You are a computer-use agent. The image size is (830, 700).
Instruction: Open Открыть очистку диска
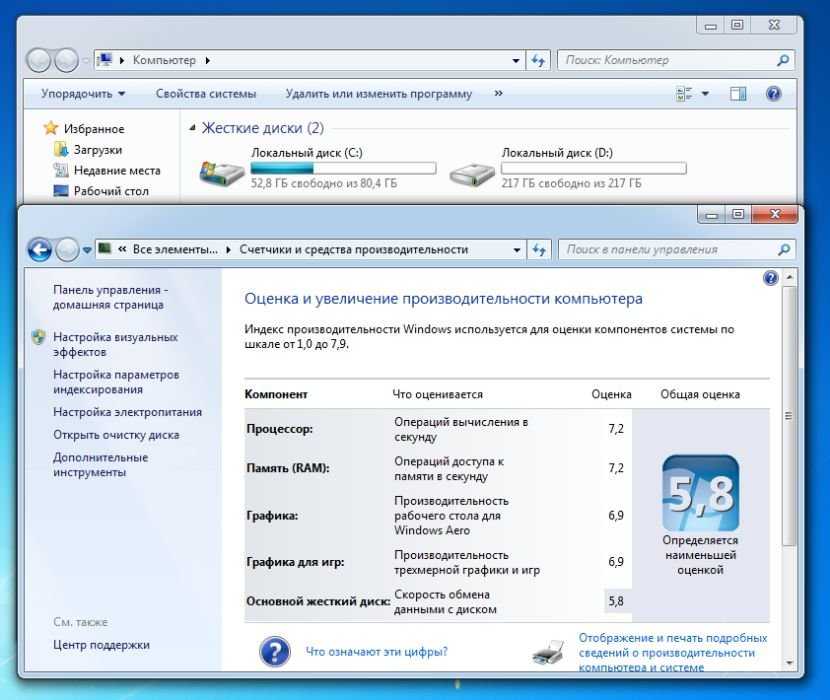coord(116,435)
